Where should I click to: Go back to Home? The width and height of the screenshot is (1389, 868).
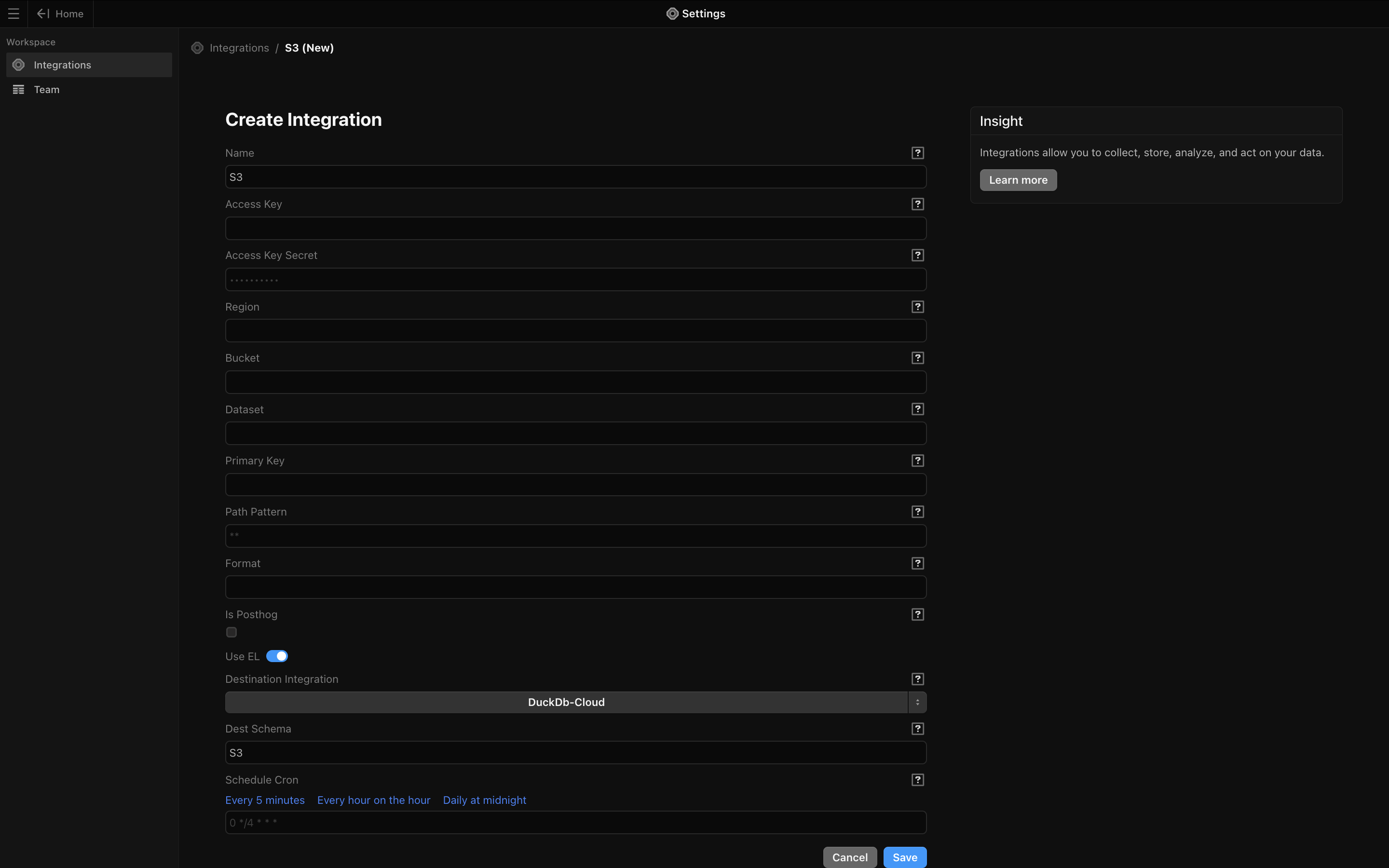click(60, 14)
